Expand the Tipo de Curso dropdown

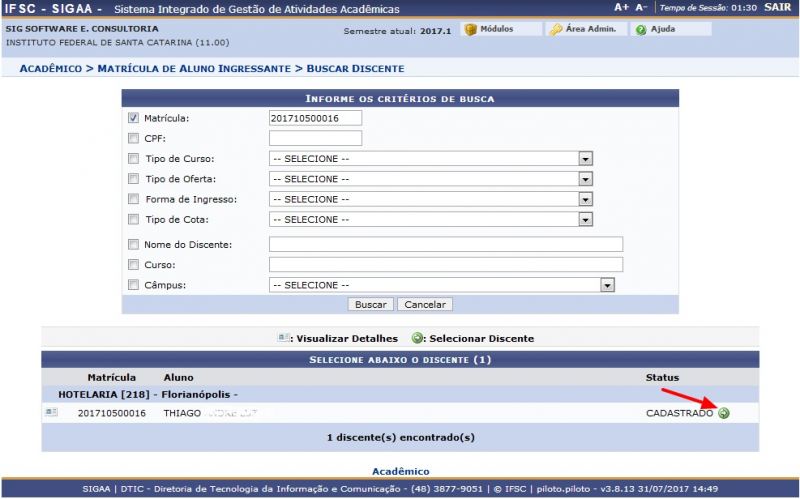click(585, 159)
